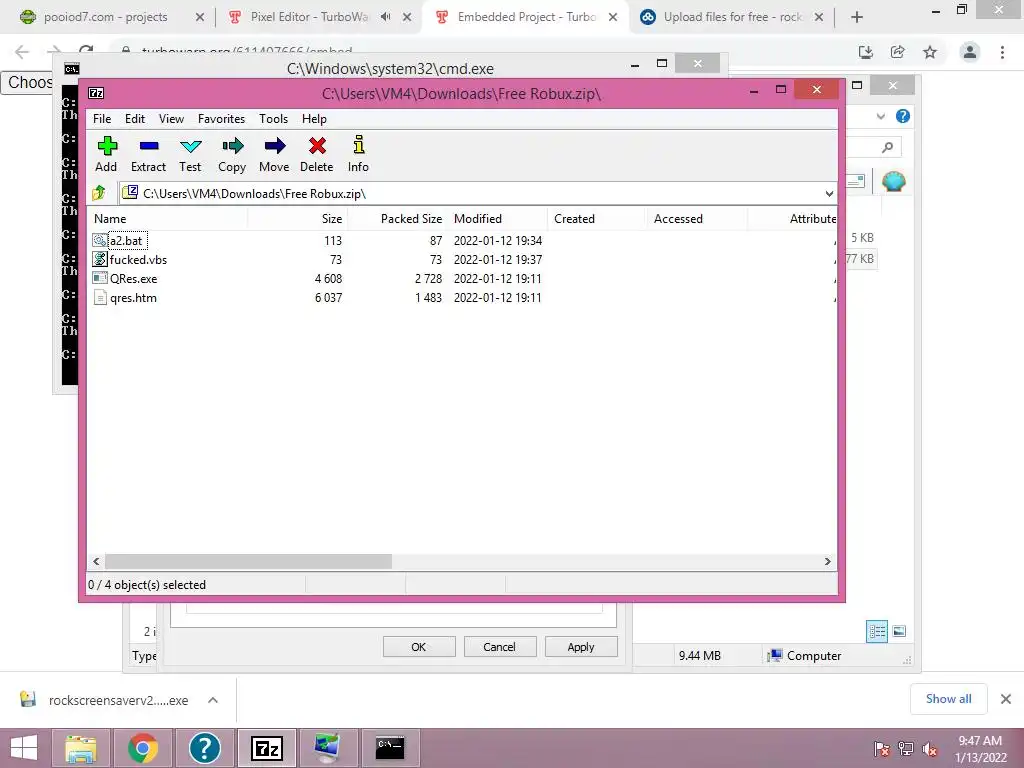Viewport: 1024px width, 768px height.
Task: Select the QRes.exe file icon
Action: click(99, 278)
